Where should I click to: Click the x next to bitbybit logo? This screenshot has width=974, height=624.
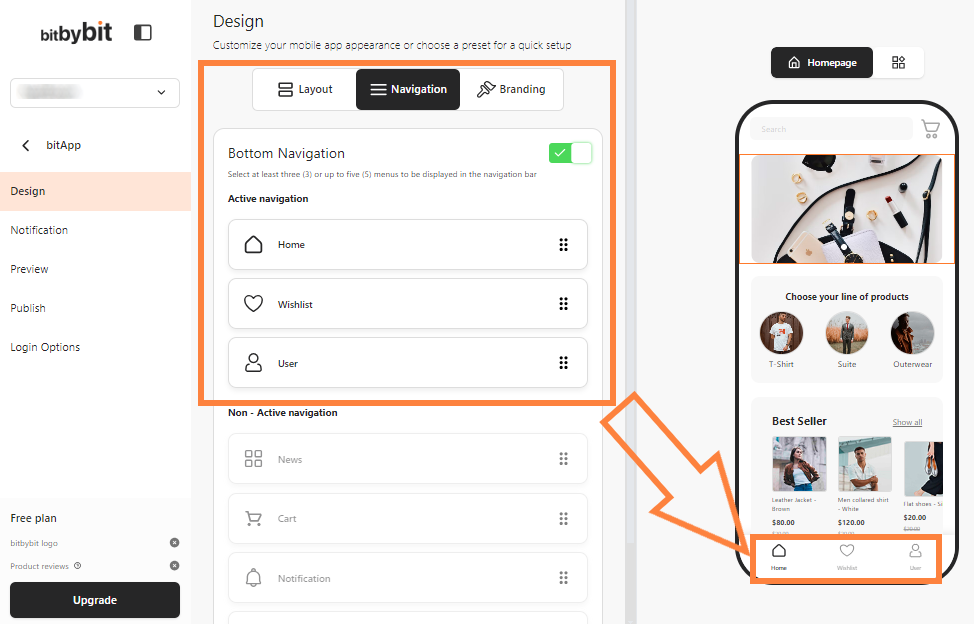coord(175,543)
